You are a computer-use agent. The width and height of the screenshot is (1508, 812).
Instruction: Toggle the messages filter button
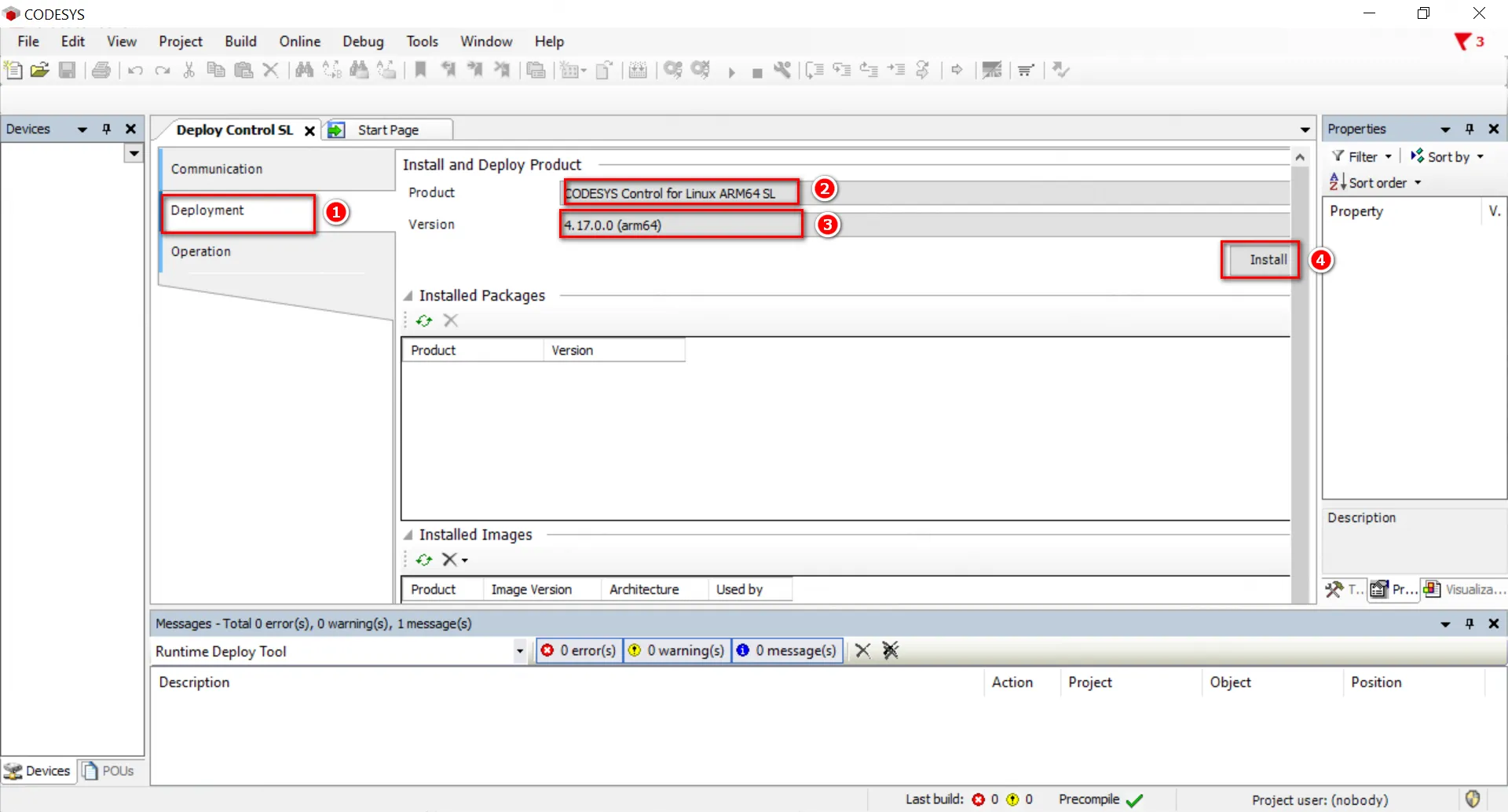coord(787,650)
